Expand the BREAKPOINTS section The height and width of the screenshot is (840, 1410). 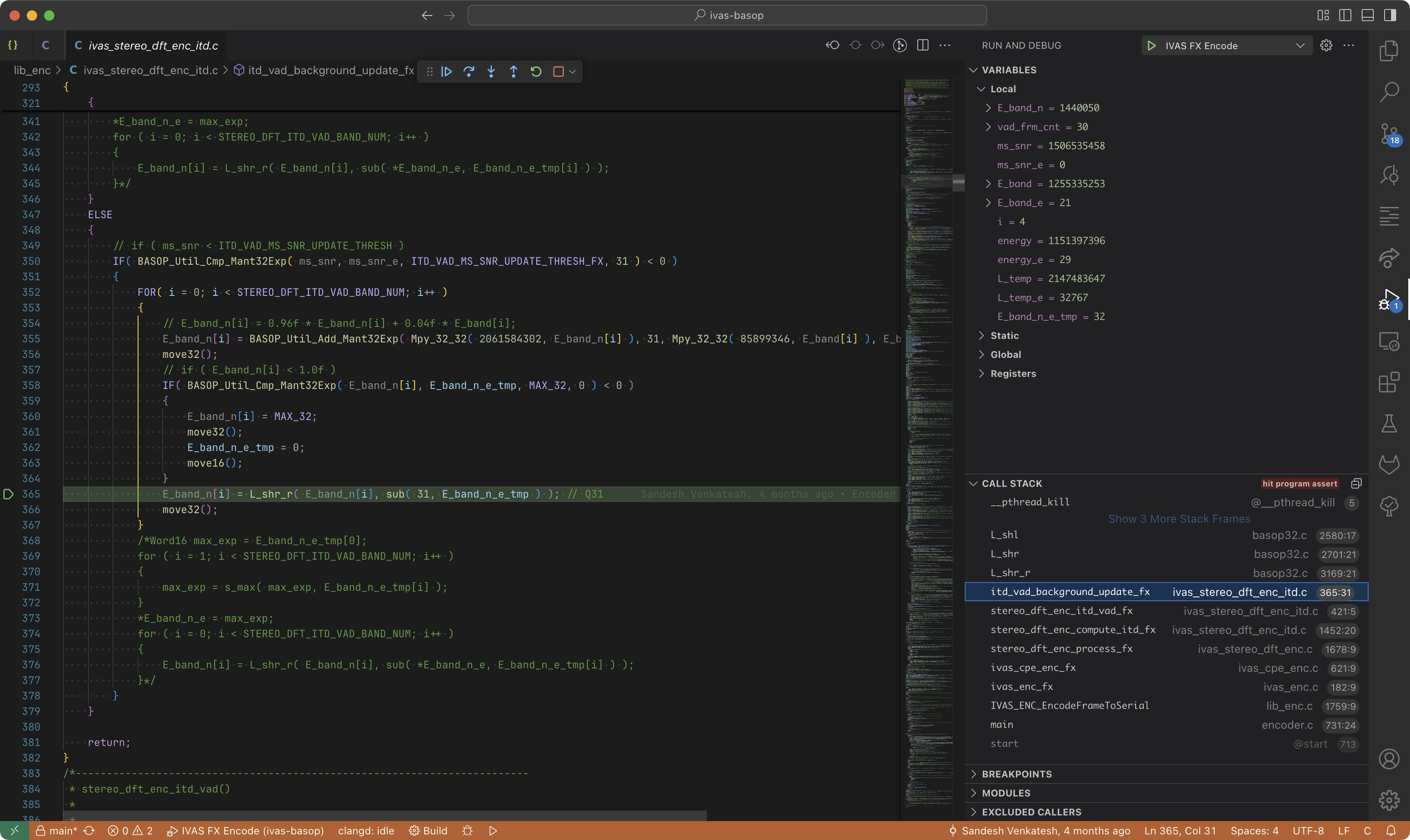pyautogui.click(x=1017, y=774)
